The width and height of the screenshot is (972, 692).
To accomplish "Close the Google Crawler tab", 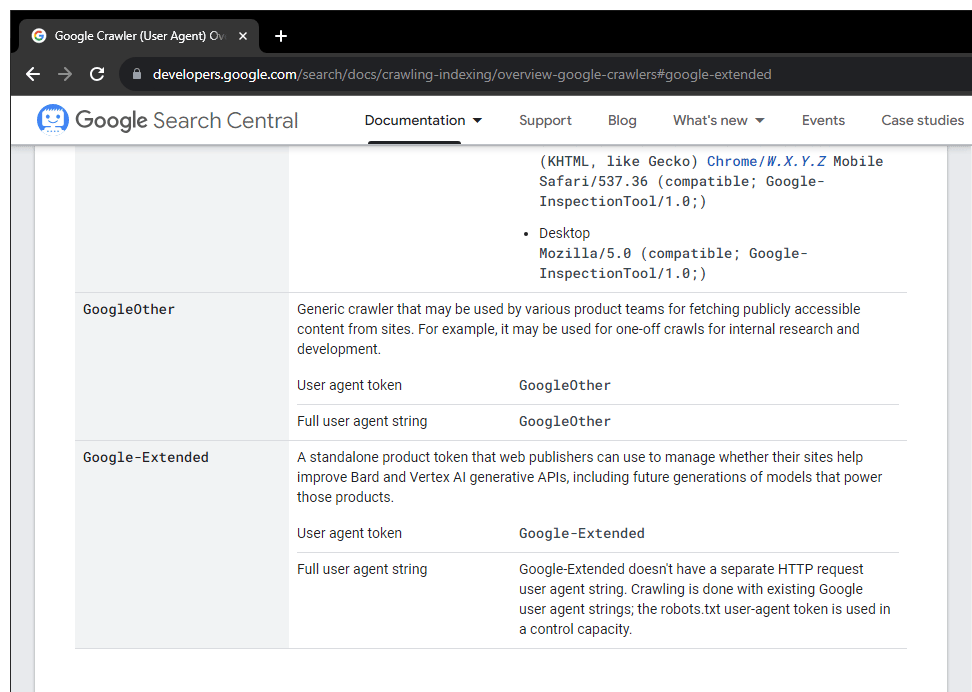I will [x=243, y=36].
